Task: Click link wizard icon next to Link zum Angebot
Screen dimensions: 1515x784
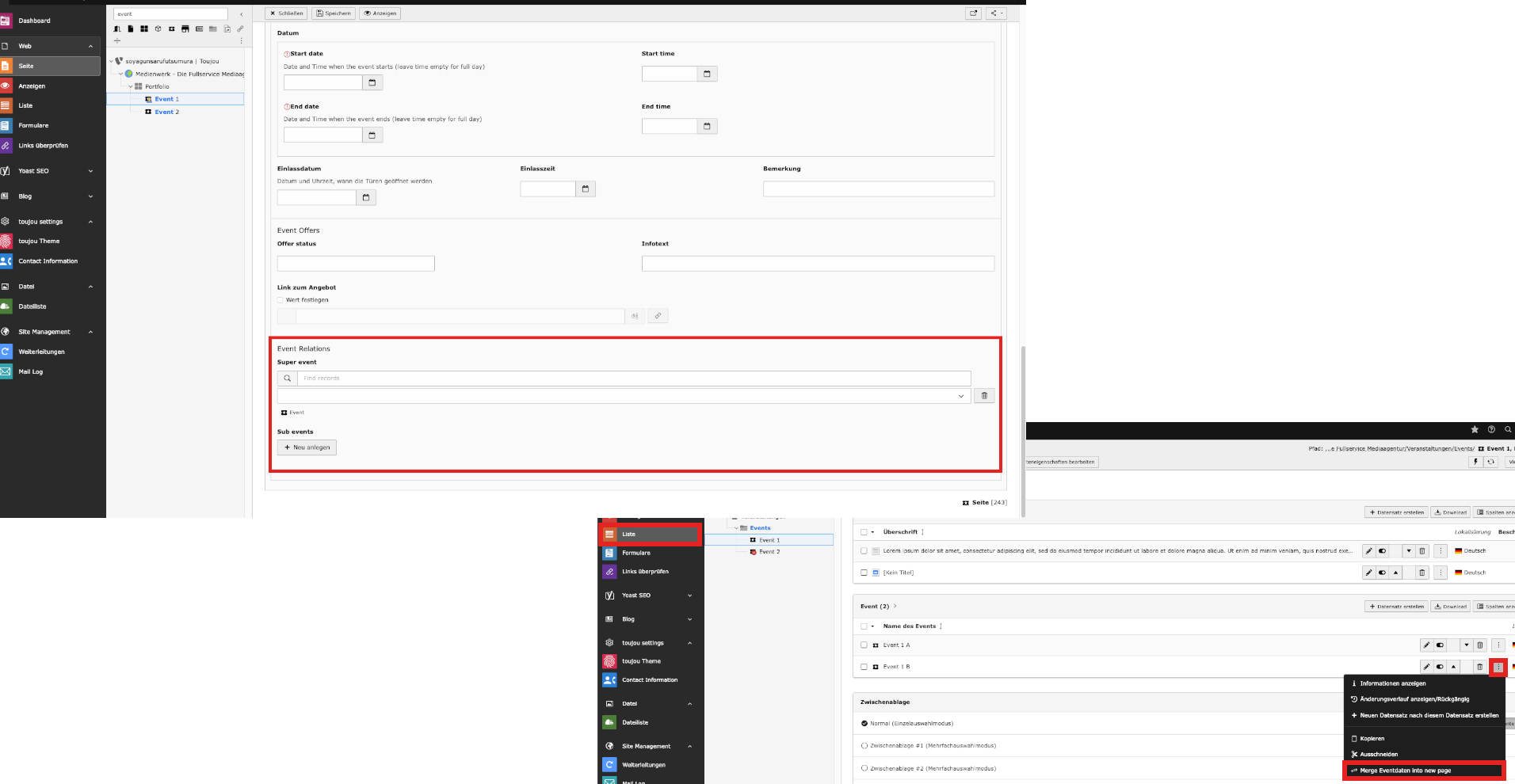Action: click(658, 316)
